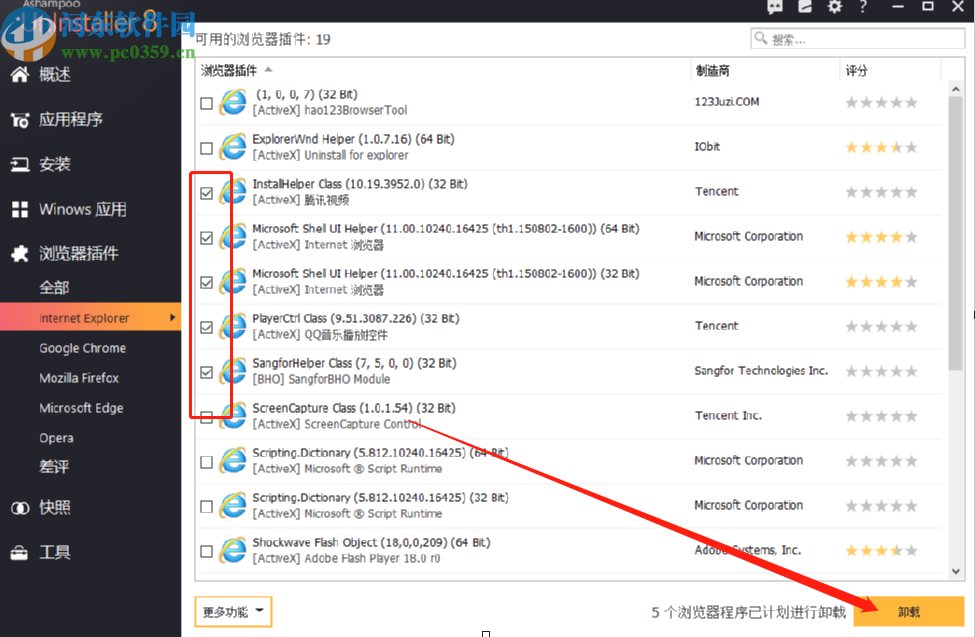Viewport: 975px width, 637px height.
Task: Check Scripting.Dictionary 64 Bit checkbox
Action: tap(206, 462)
